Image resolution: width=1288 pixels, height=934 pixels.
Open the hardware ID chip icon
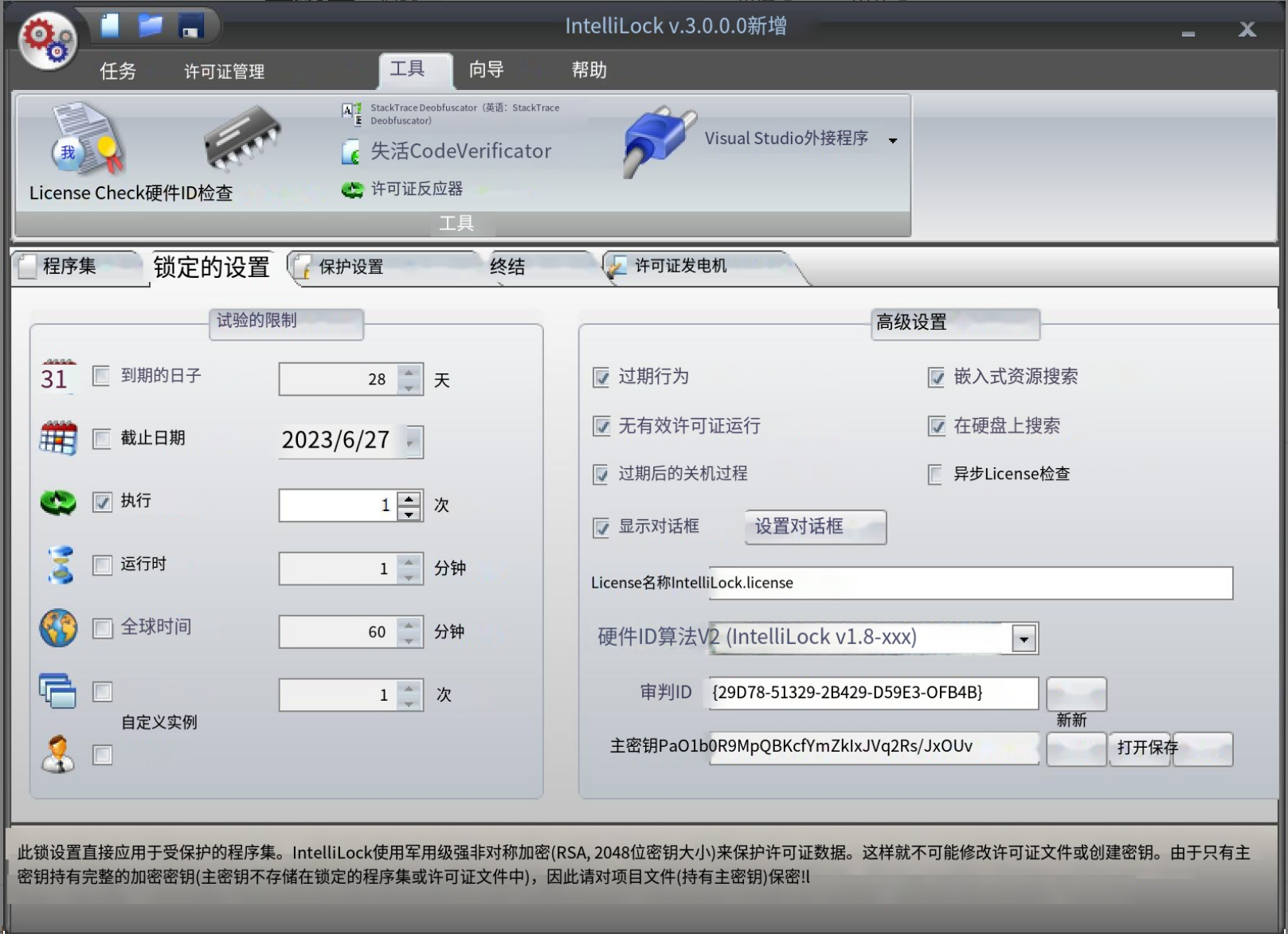(242, 139)
